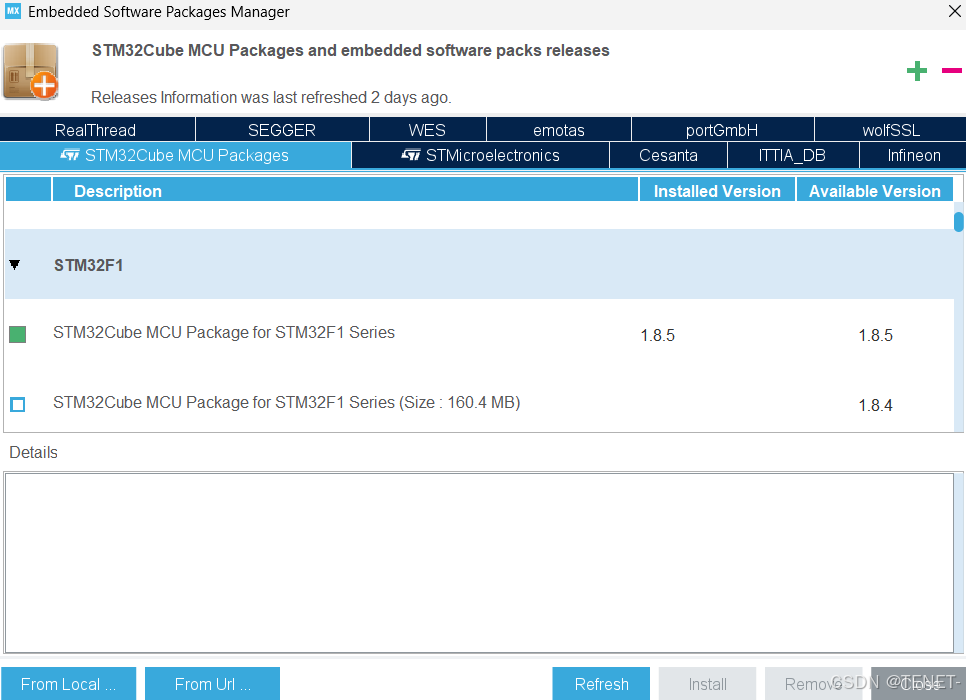Click the MX application icon in title bar

(13, 10)
